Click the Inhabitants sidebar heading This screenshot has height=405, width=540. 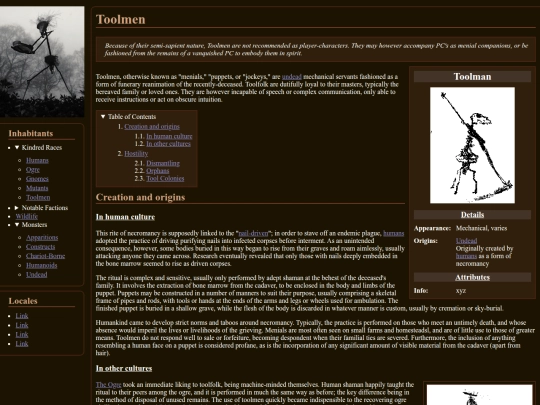pyautogui.click(x=31, y=134)
